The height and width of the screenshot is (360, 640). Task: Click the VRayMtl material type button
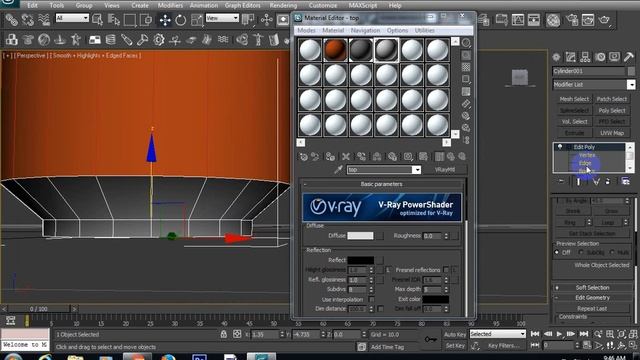point(444,170)
